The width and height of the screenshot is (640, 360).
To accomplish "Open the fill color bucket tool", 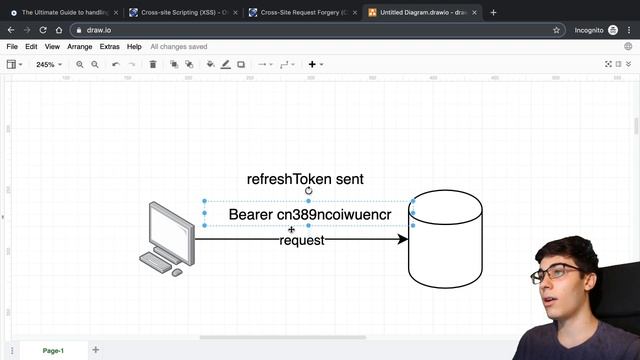I will tap(210, 64).
